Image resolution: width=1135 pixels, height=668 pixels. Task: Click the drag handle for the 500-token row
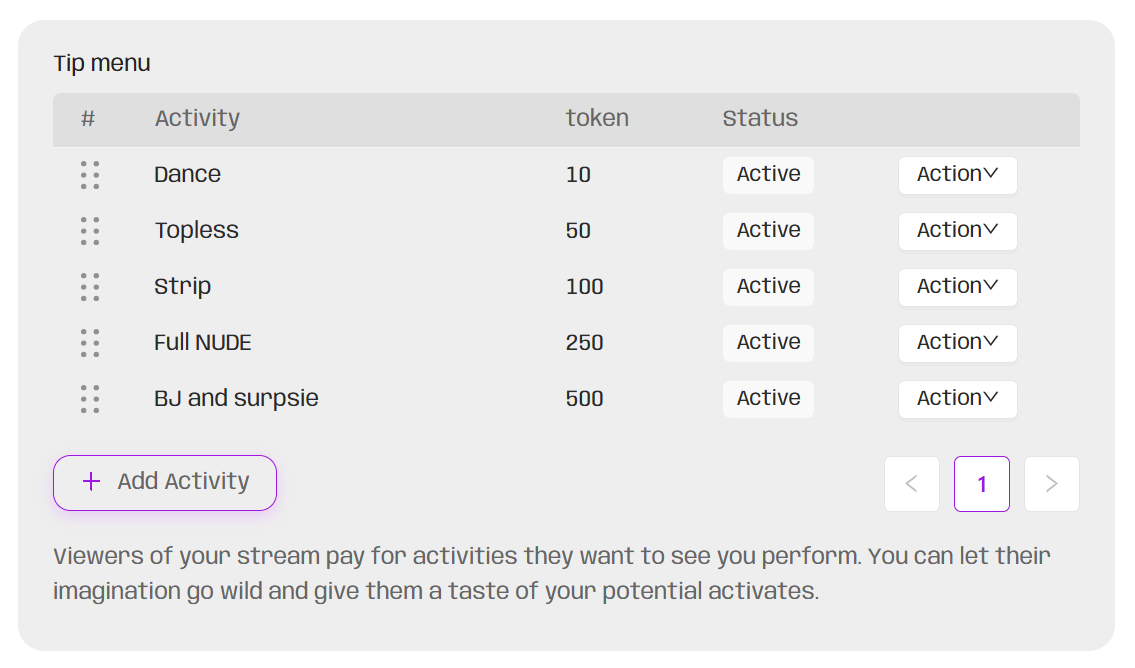point(90,399)
